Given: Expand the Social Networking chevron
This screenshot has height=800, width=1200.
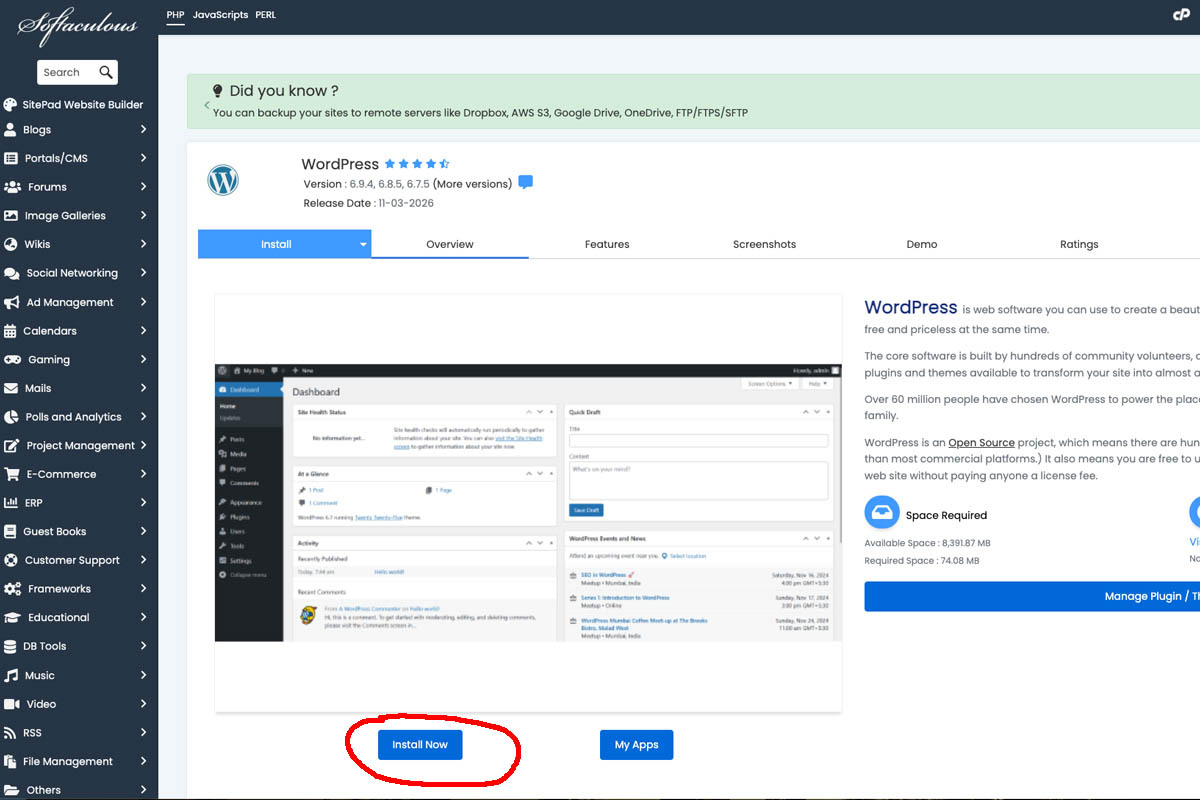Looking at the screenshot, I should (x=144, y=273).
